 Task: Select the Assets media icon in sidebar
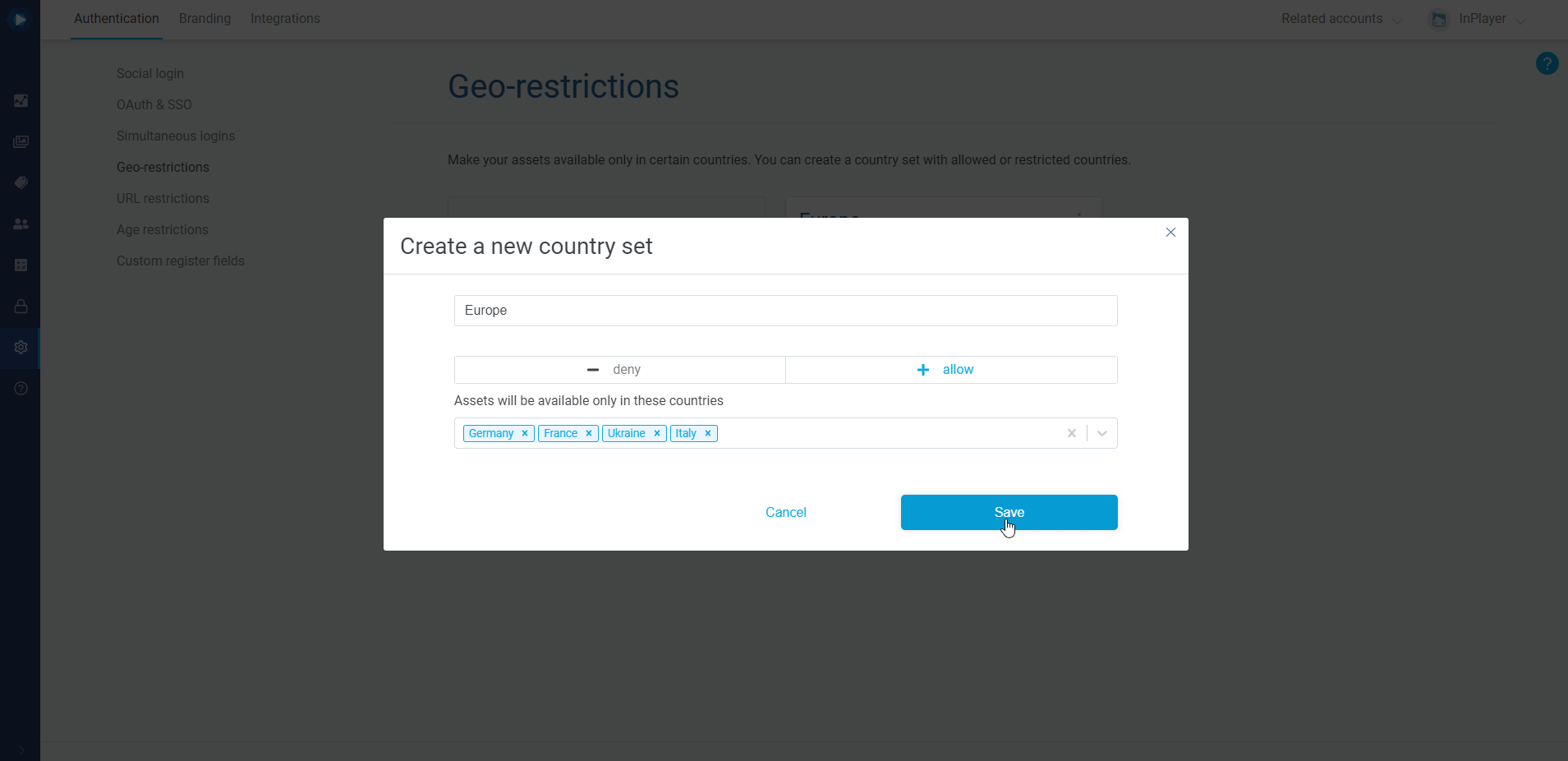(21, 141)
